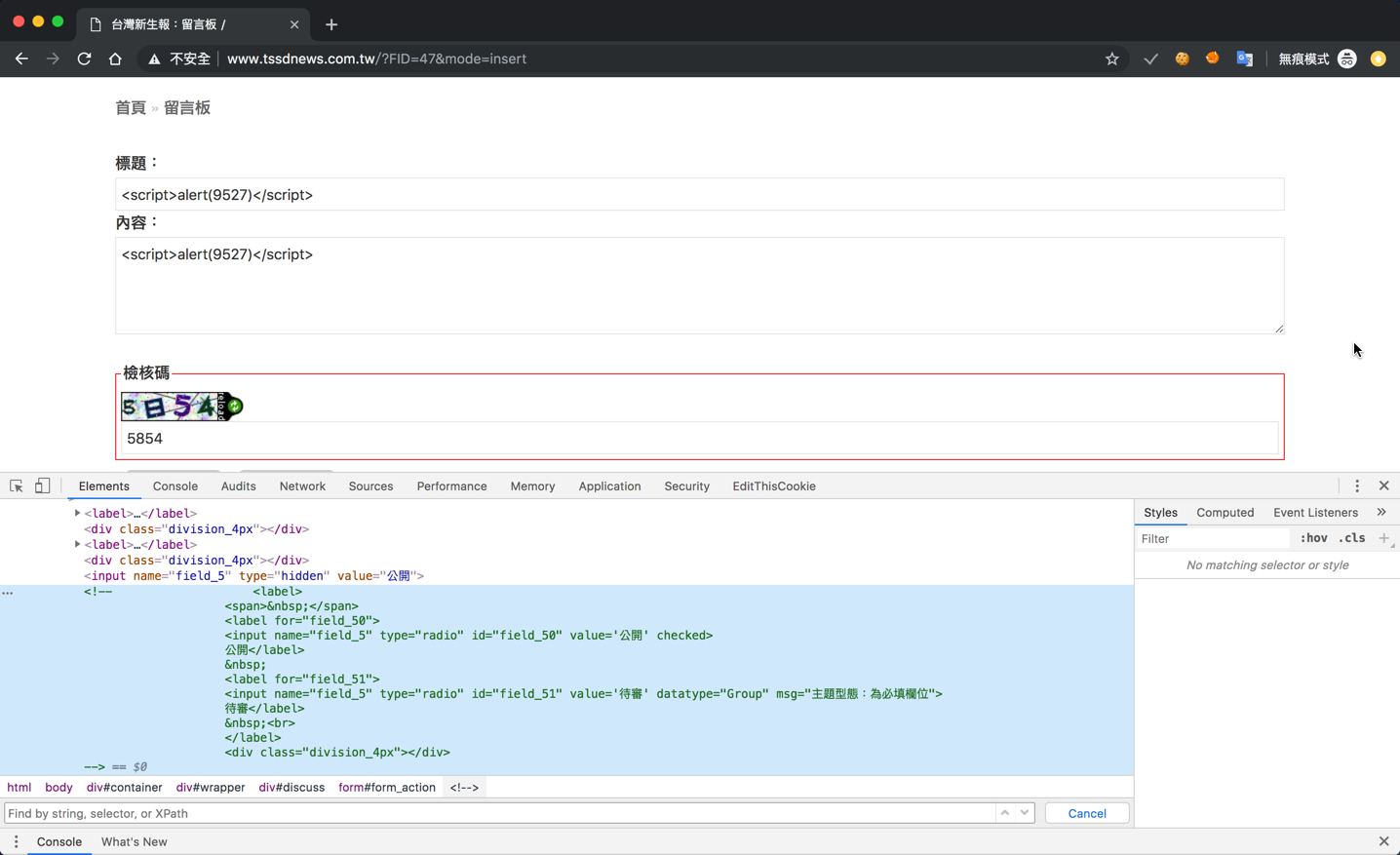This screenshot has height=855, width=1400.
Task: Click the address bar URL
Action: point(376,58)
